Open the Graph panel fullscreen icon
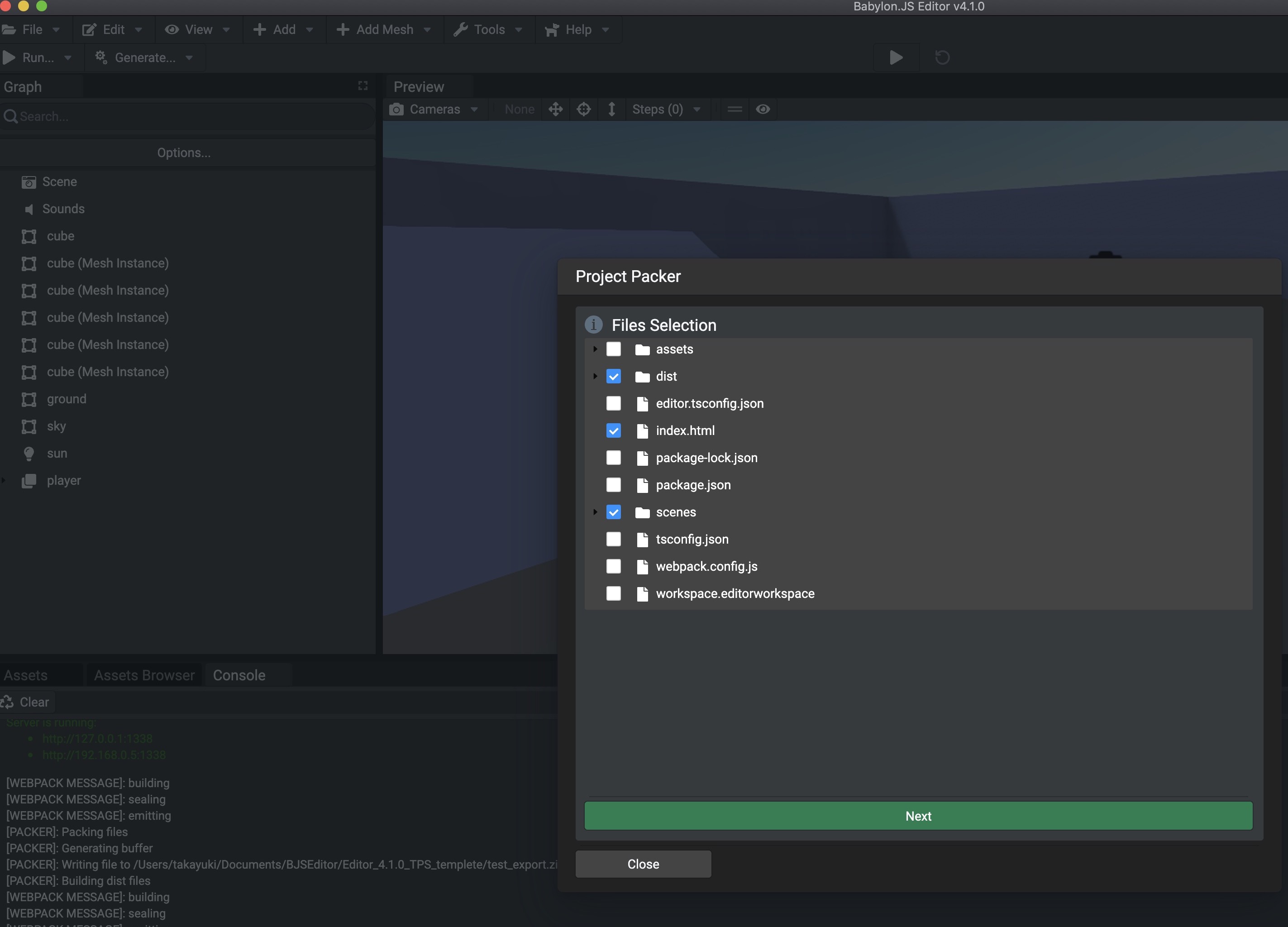 [x=363, y=86]
